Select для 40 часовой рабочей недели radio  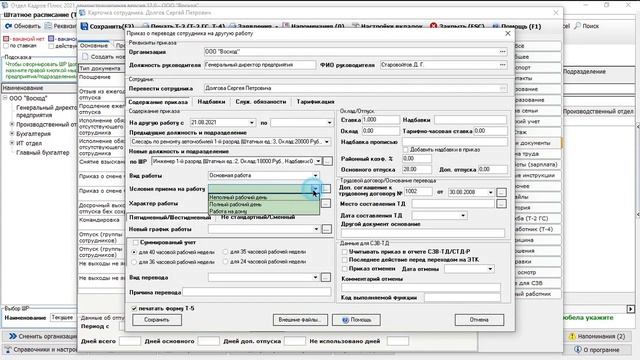[x=134, y=252]
